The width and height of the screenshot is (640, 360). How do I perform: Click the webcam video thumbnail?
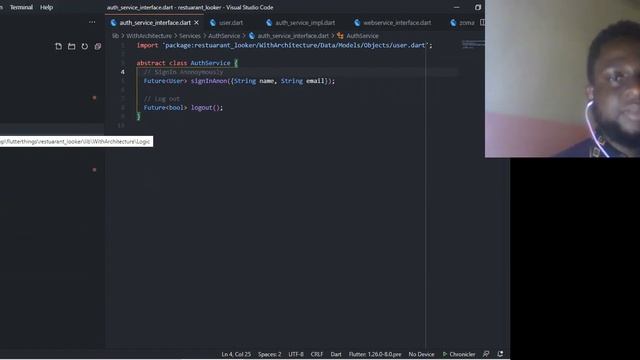[562, 78]
